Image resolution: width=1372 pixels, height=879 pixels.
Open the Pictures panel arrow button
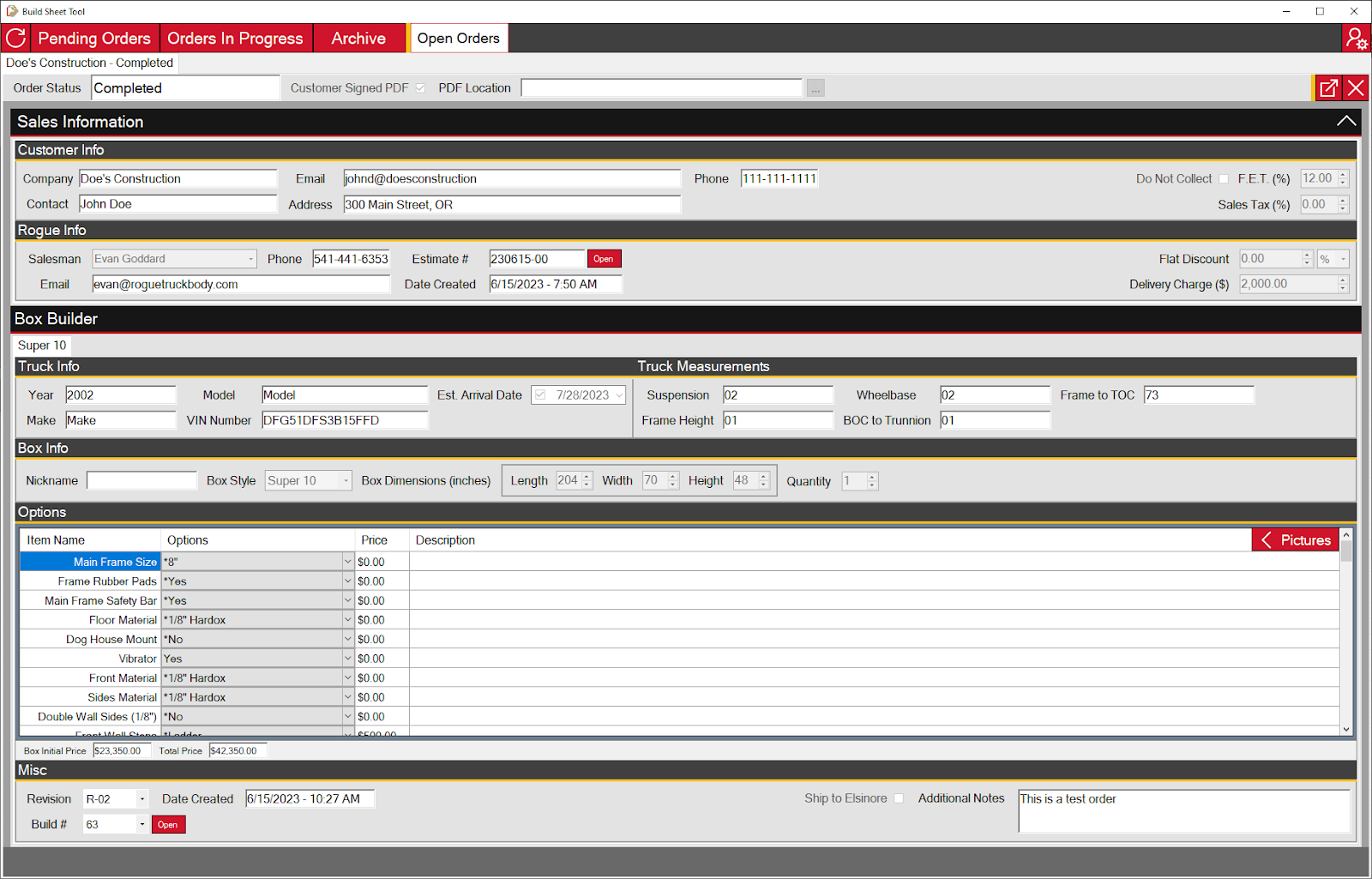pos(1295,540)
